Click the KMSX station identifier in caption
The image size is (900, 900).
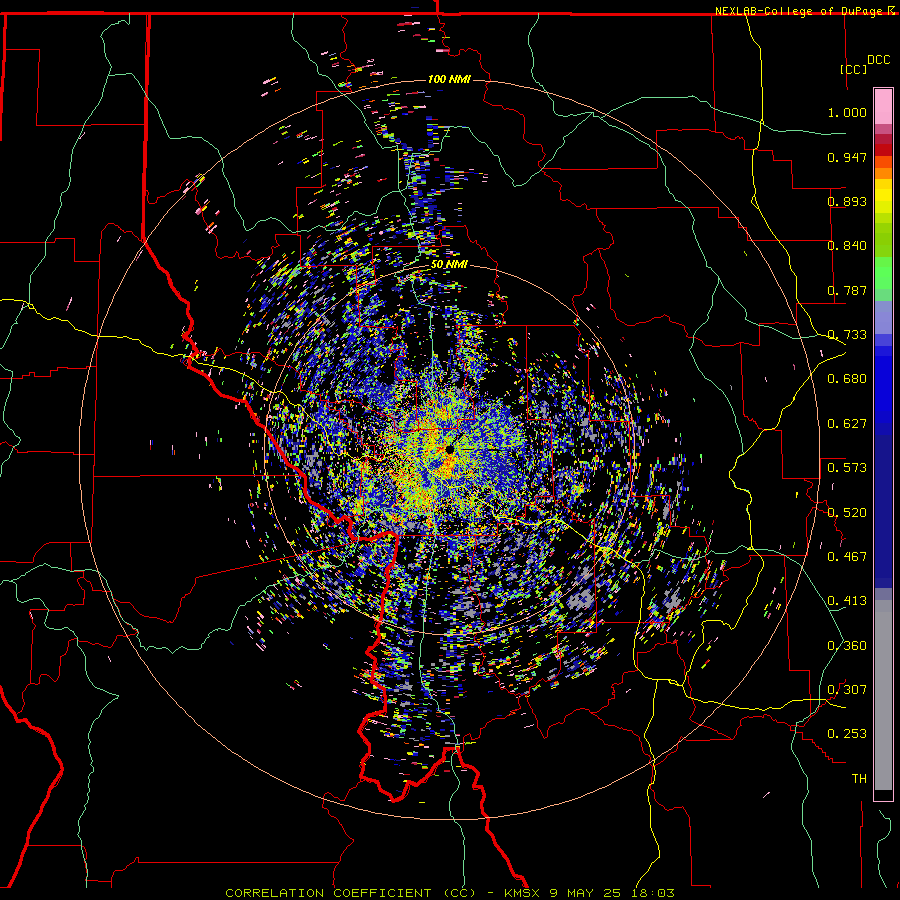pos(522,893)
